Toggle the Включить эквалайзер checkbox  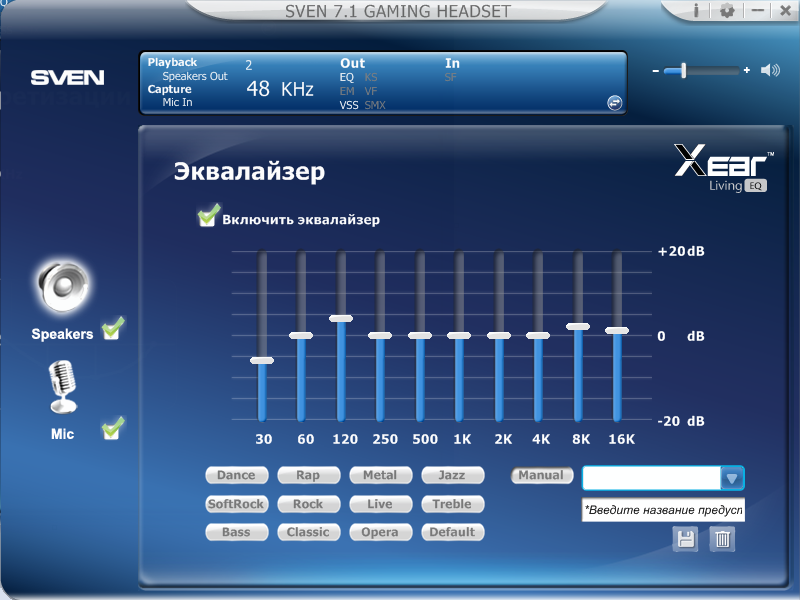(x=208, y=215)
